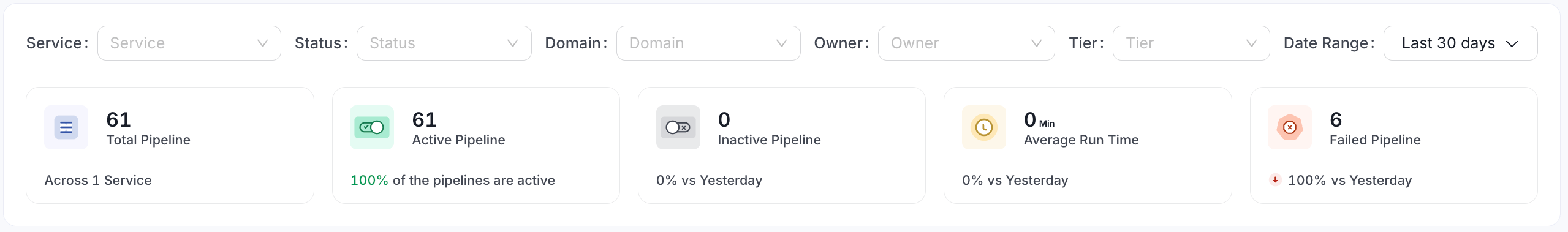Viewport: 1568px width, 232px height.
Task: Open the Status filter dropdown
Action: pyautogui.click(x=444, y=43)
